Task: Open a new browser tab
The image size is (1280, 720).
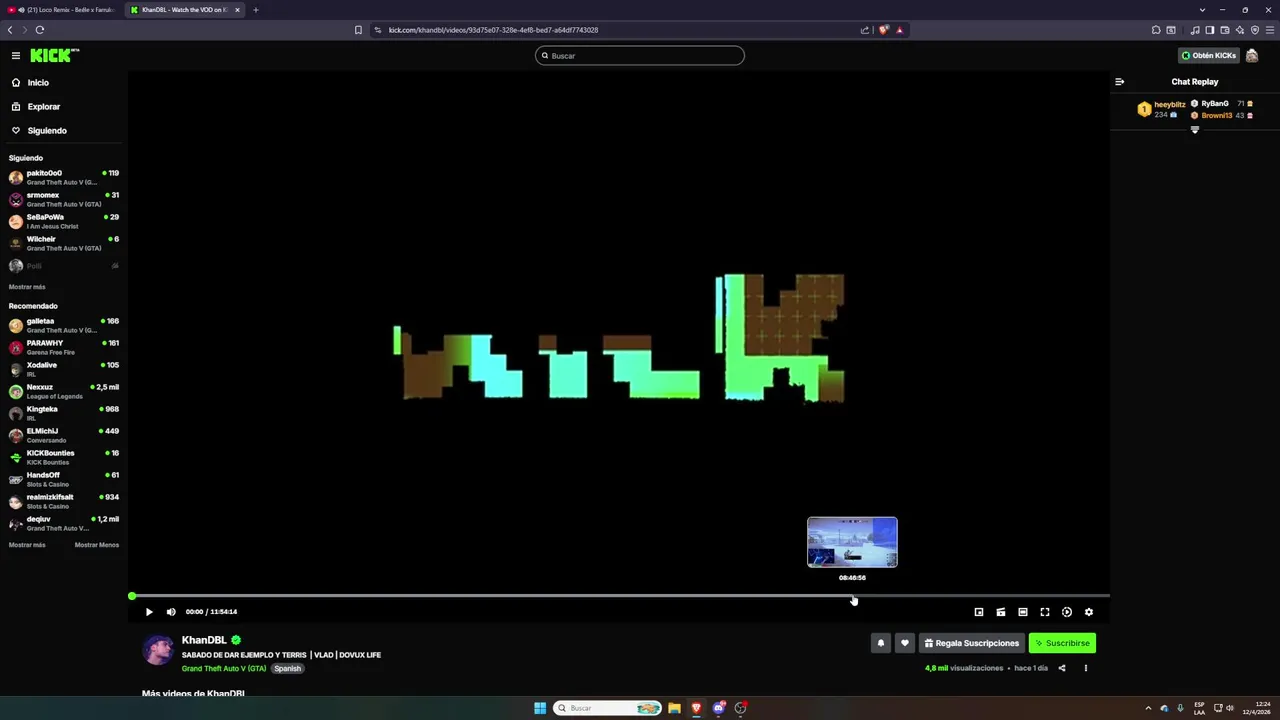Action: click(255, 10)
